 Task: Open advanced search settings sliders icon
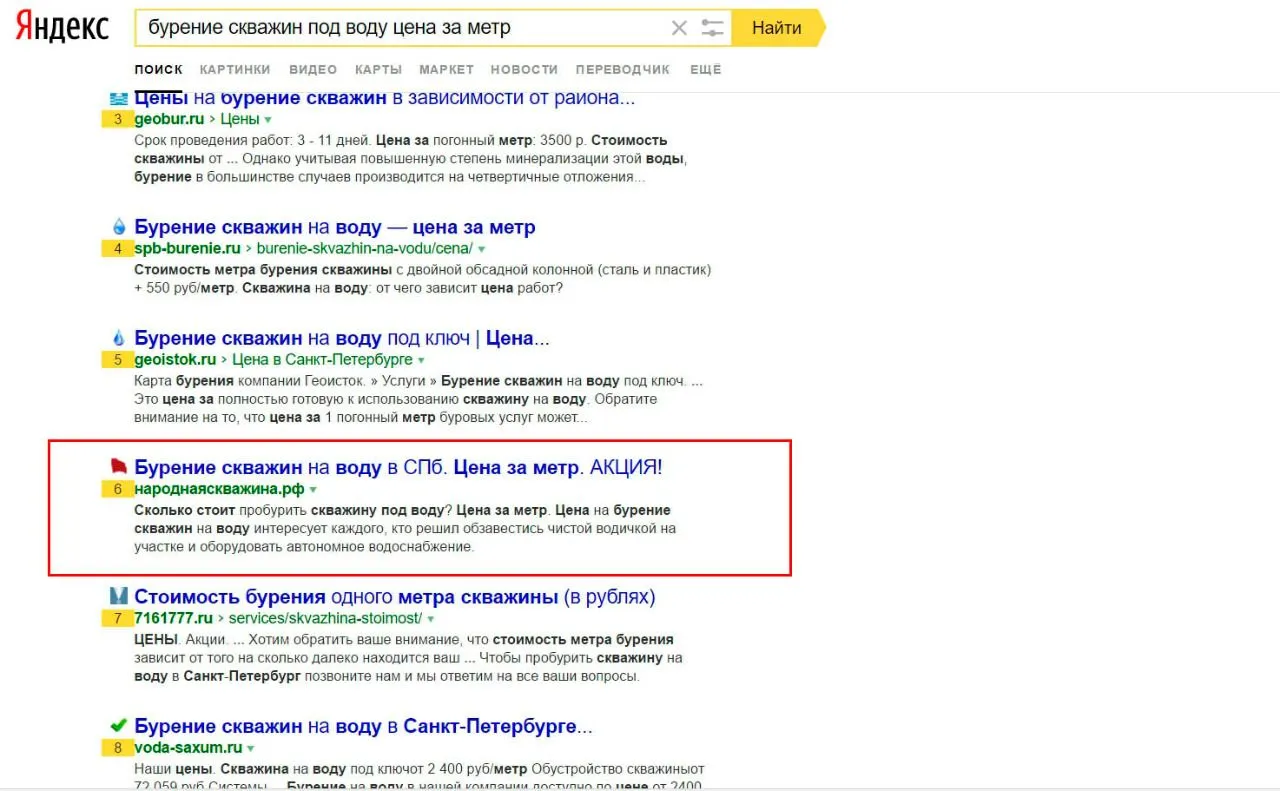[712, 28]
